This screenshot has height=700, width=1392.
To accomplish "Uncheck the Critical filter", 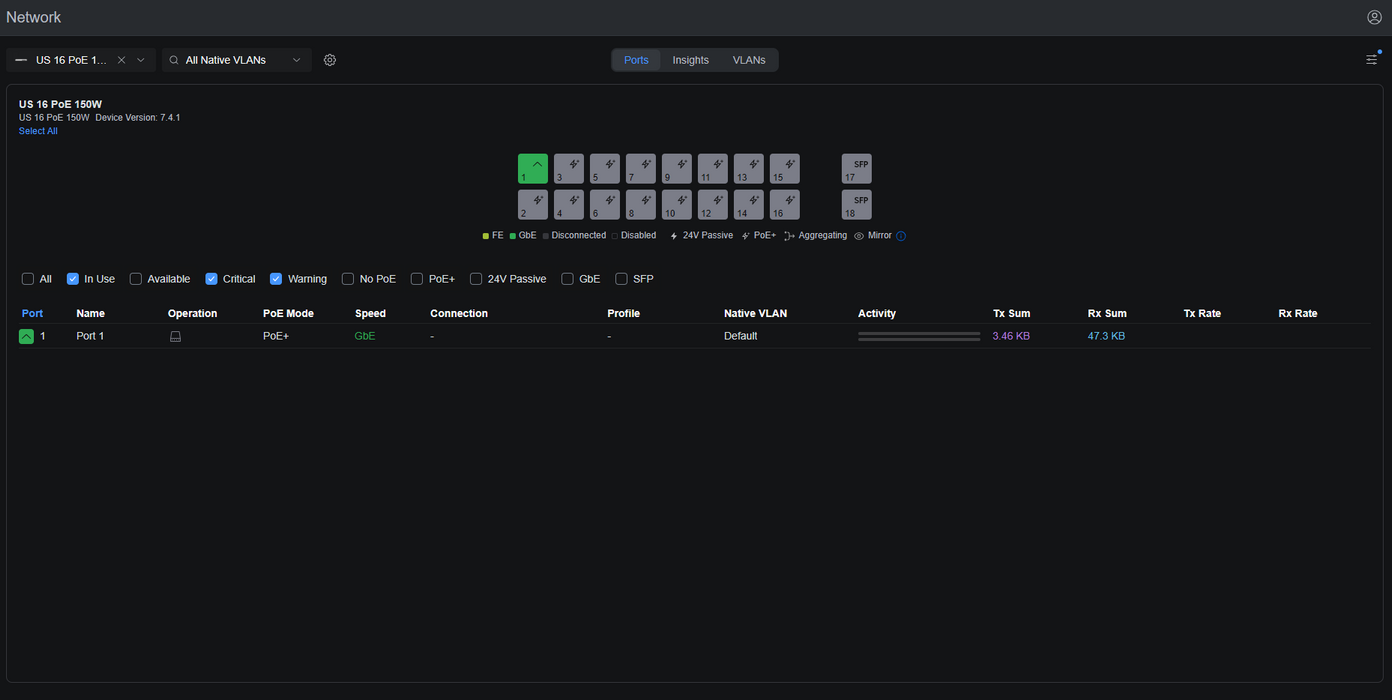I will click(x=211, y=279).
